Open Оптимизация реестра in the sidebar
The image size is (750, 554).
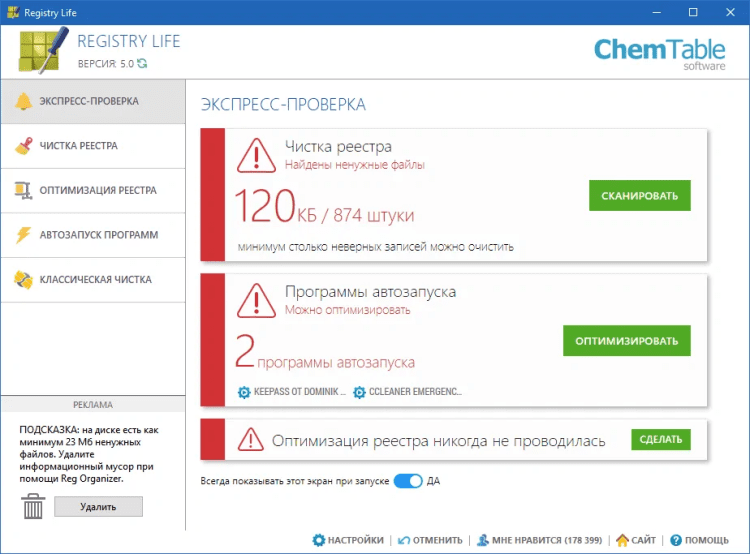pos(93,190)
